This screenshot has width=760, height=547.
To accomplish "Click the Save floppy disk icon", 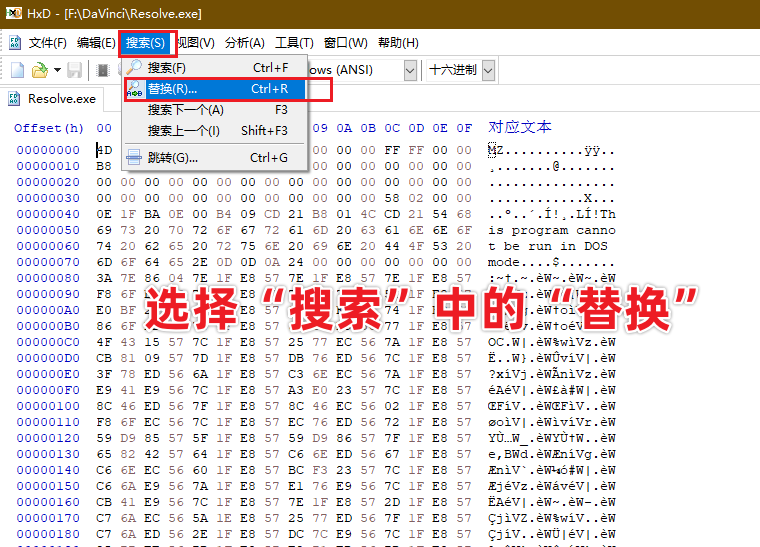I will pyautogui.click(x=74, y=70).
